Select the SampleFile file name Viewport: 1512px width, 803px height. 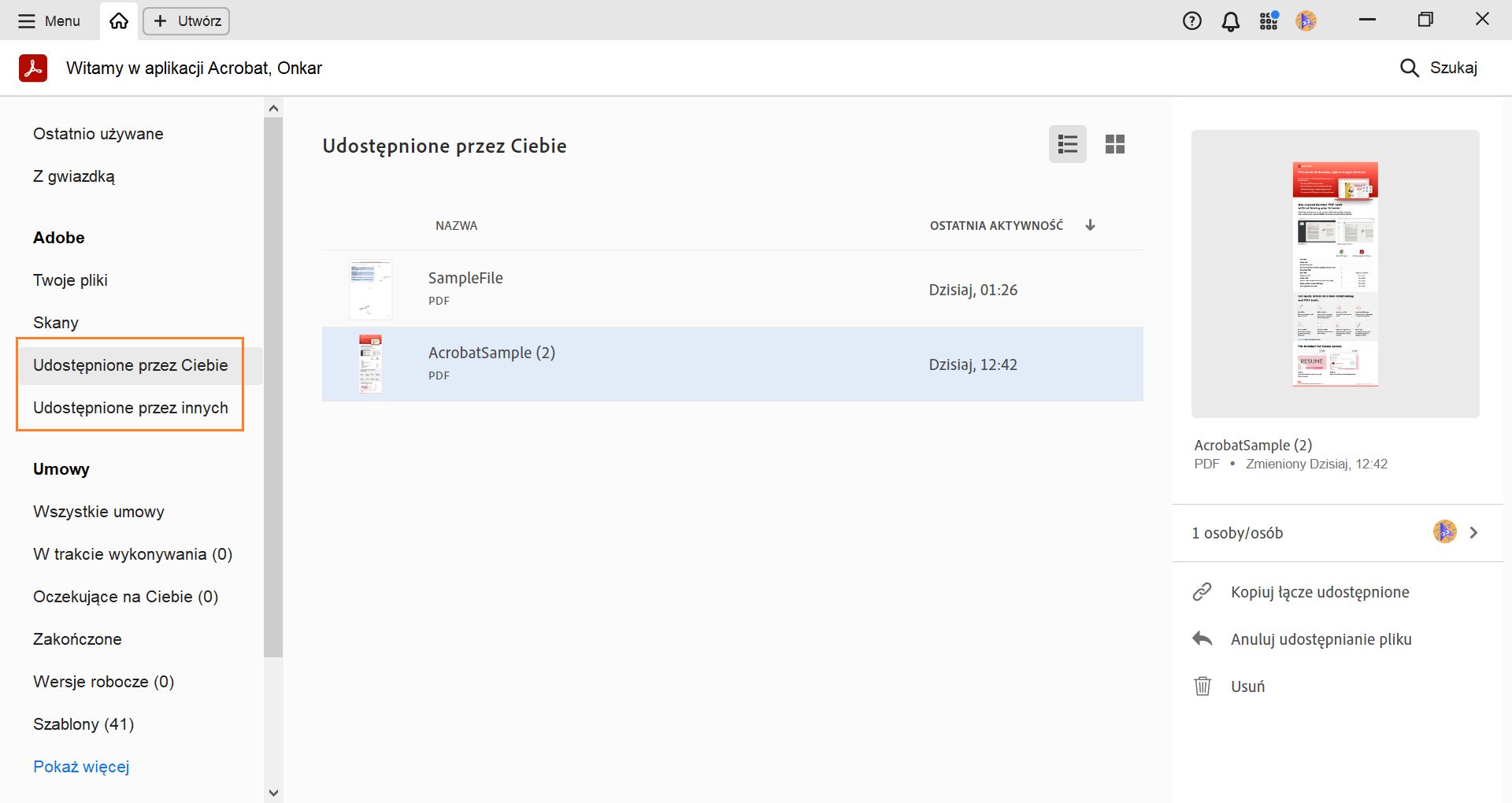(x=465, y=278)
